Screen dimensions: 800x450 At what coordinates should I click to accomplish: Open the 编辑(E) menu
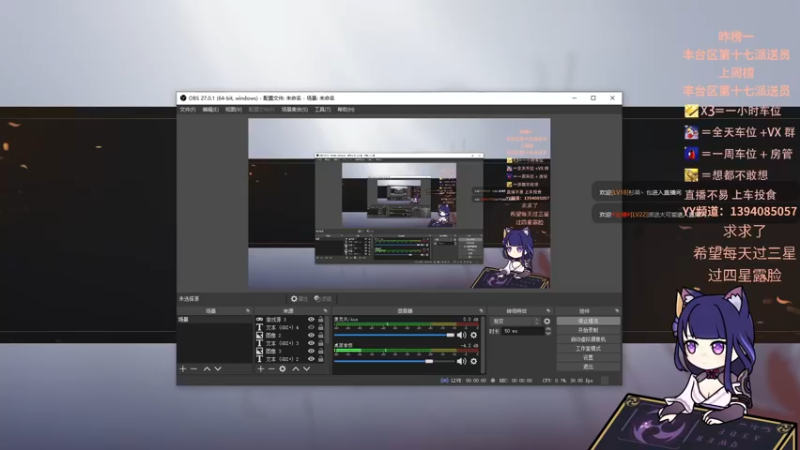210,110
